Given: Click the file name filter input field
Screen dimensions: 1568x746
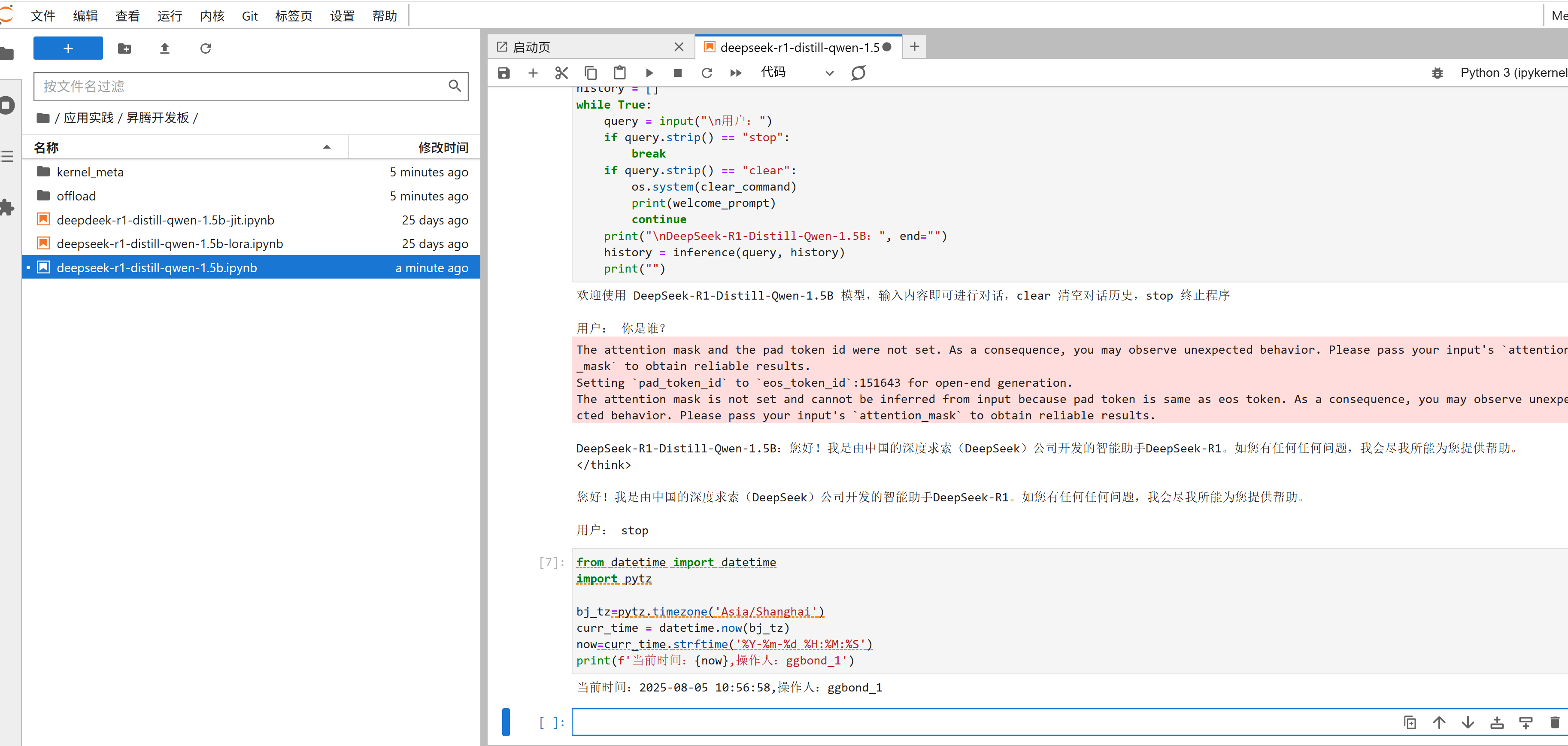Looking at the screenshot, I should [243, 86].
